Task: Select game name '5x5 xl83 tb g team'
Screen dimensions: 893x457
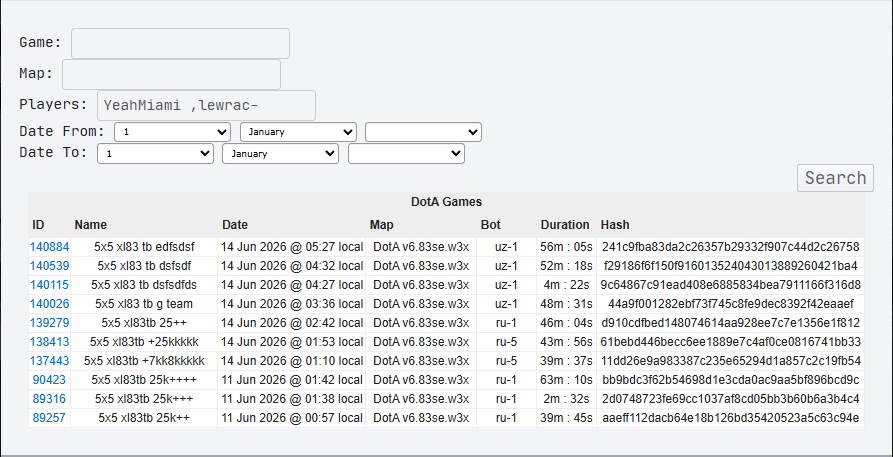Action: [144, 304]
